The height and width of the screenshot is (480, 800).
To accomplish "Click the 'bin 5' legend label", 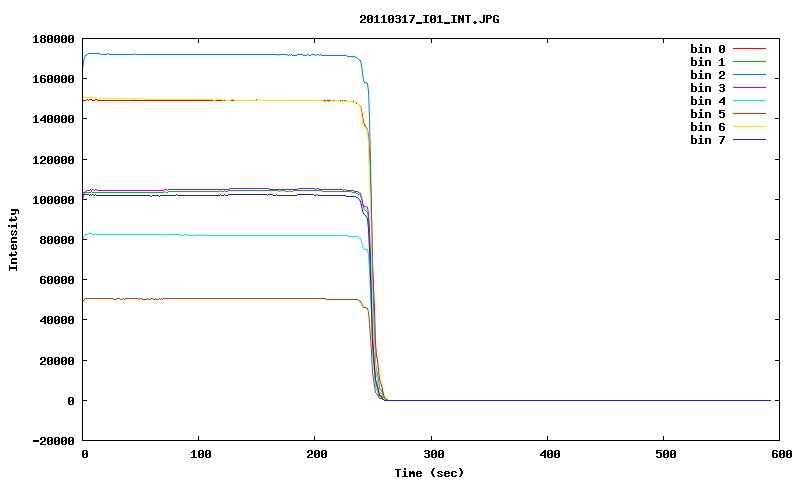I will pos(708,114).
